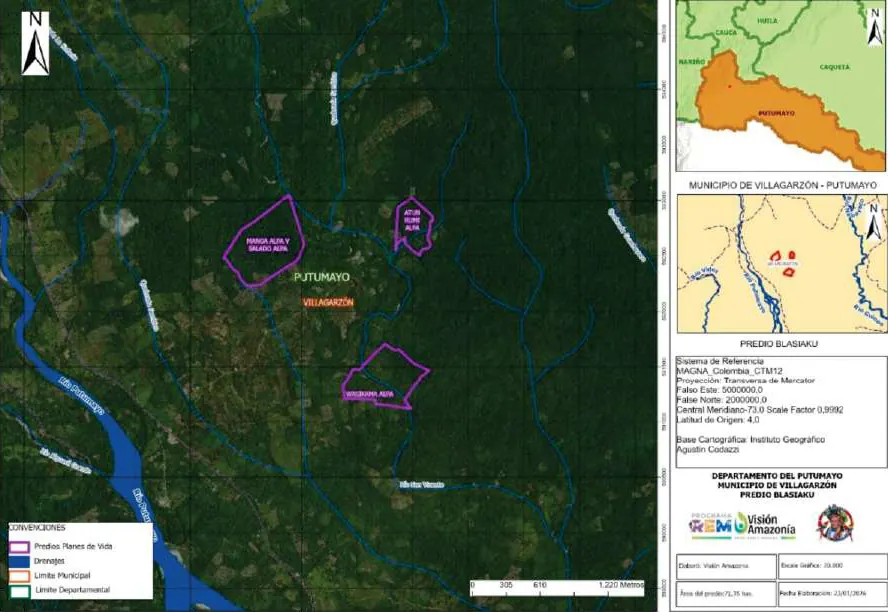
Task: Select the Manga Alpa y Salado Alpa polygon
Action: tap(264, 242)
